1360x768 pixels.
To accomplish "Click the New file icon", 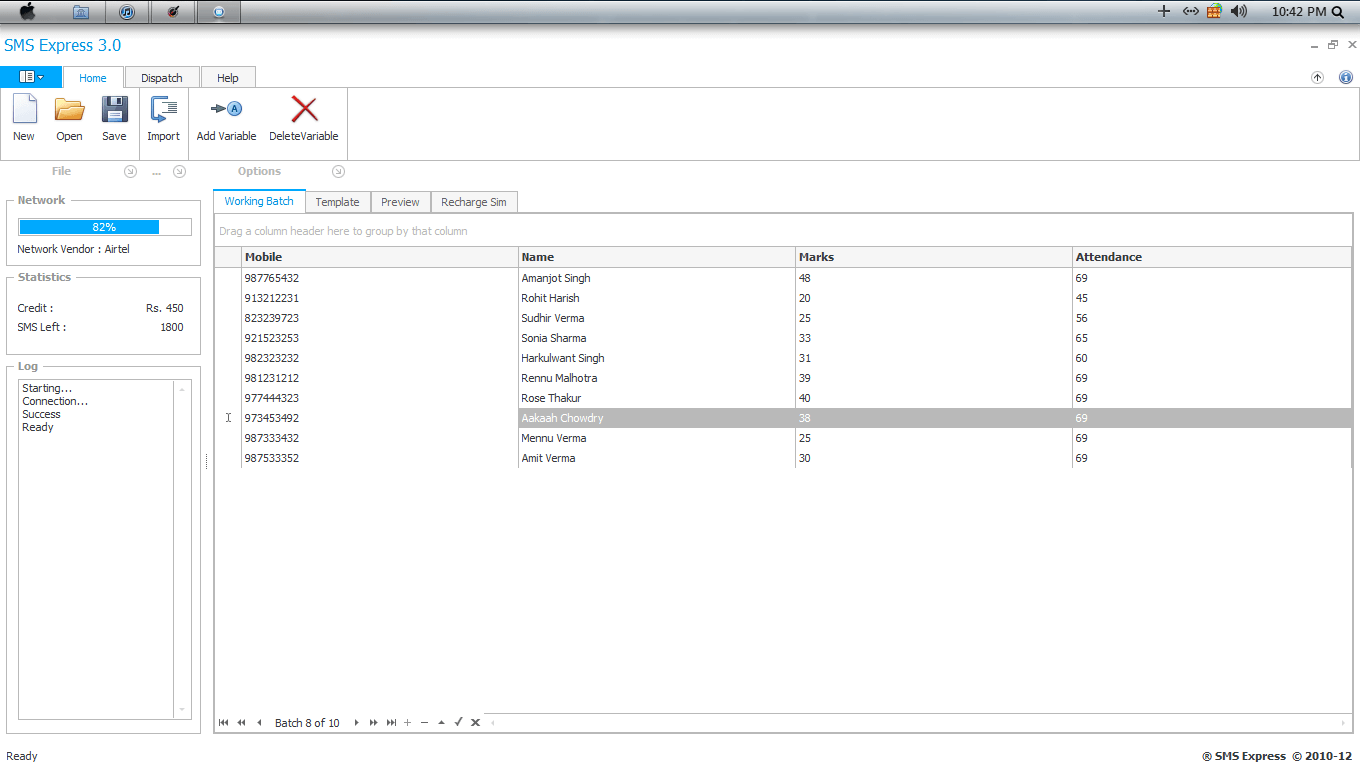I will [x=24, y=110].
